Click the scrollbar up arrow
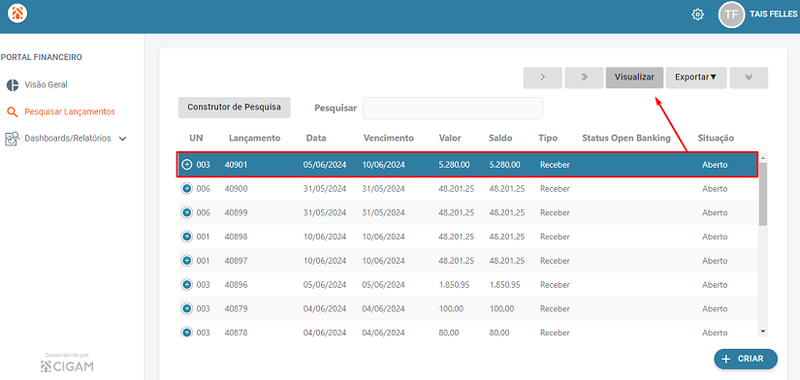Viewport: 800px width, 380px height. point(763,158)
